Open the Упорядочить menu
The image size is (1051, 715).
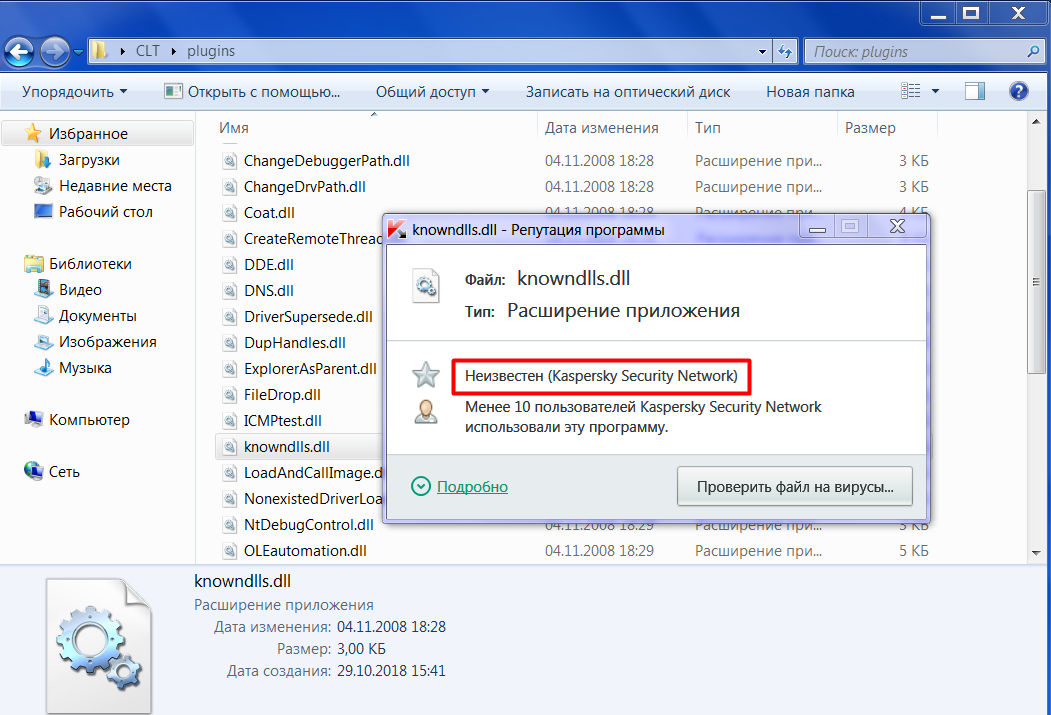pos(74,92)
